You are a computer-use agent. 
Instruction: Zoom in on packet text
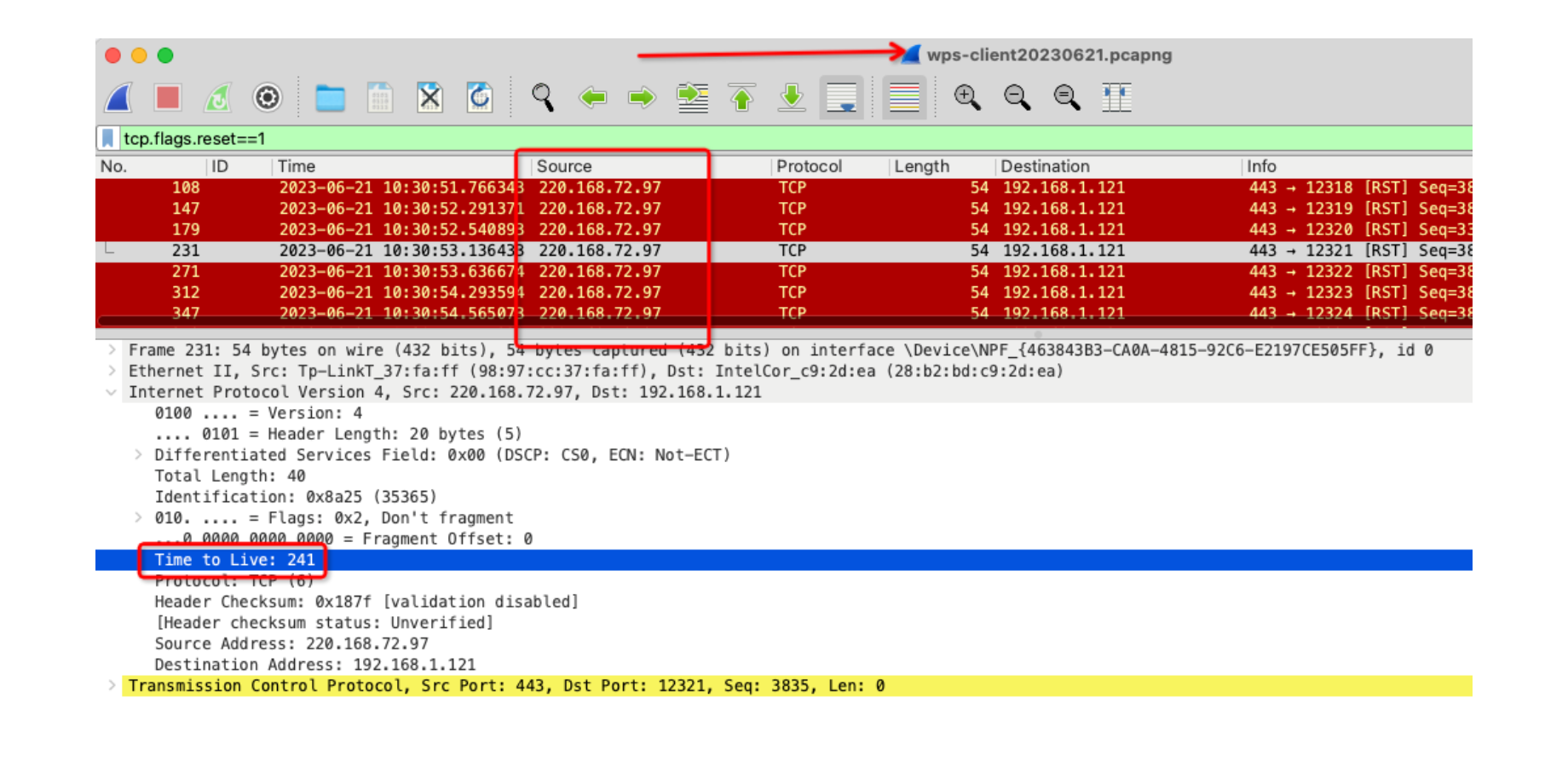pyautogui.click(x=966, y=98)
